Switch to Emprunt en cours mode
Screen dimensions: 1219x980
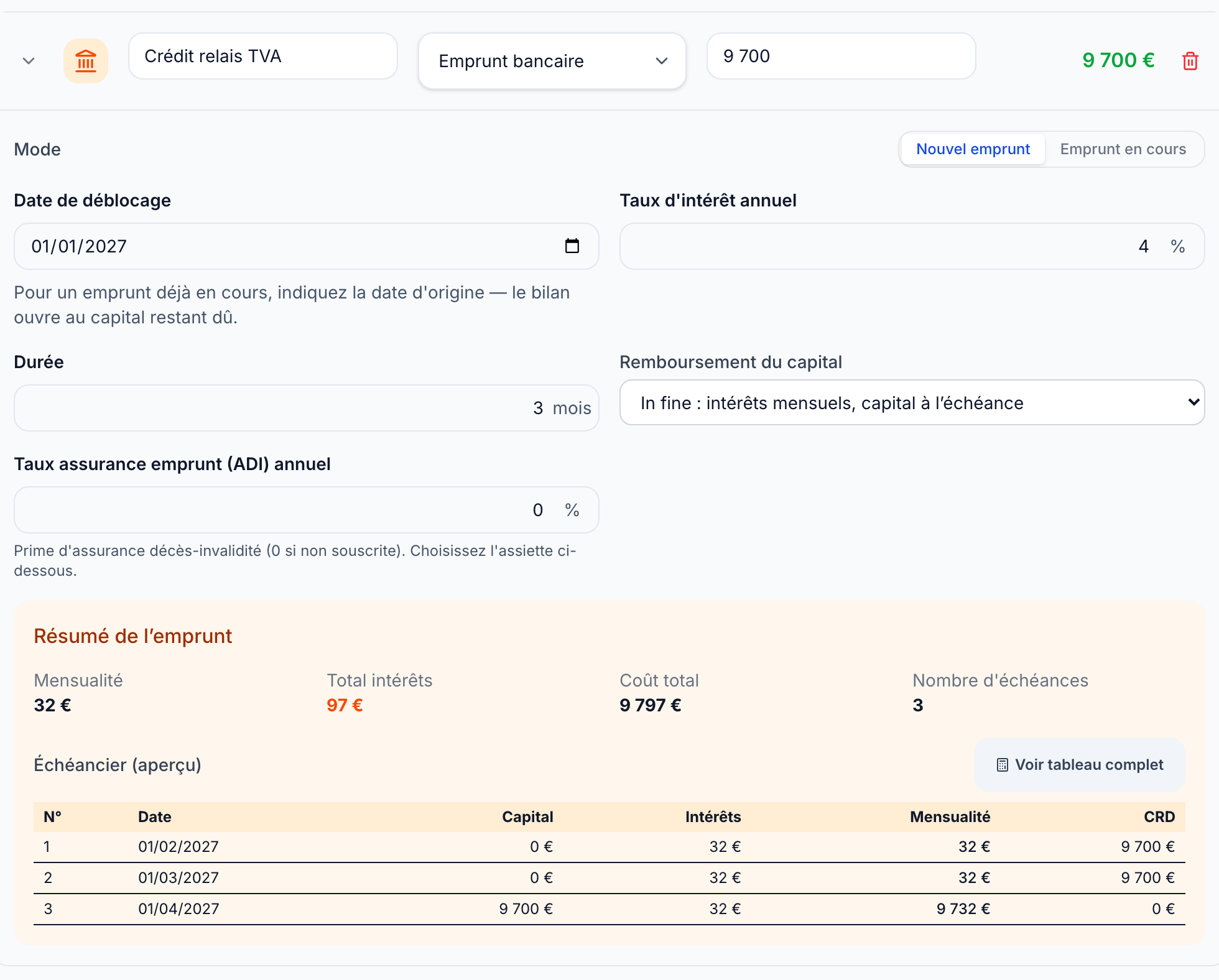(x=1123, y=149)
